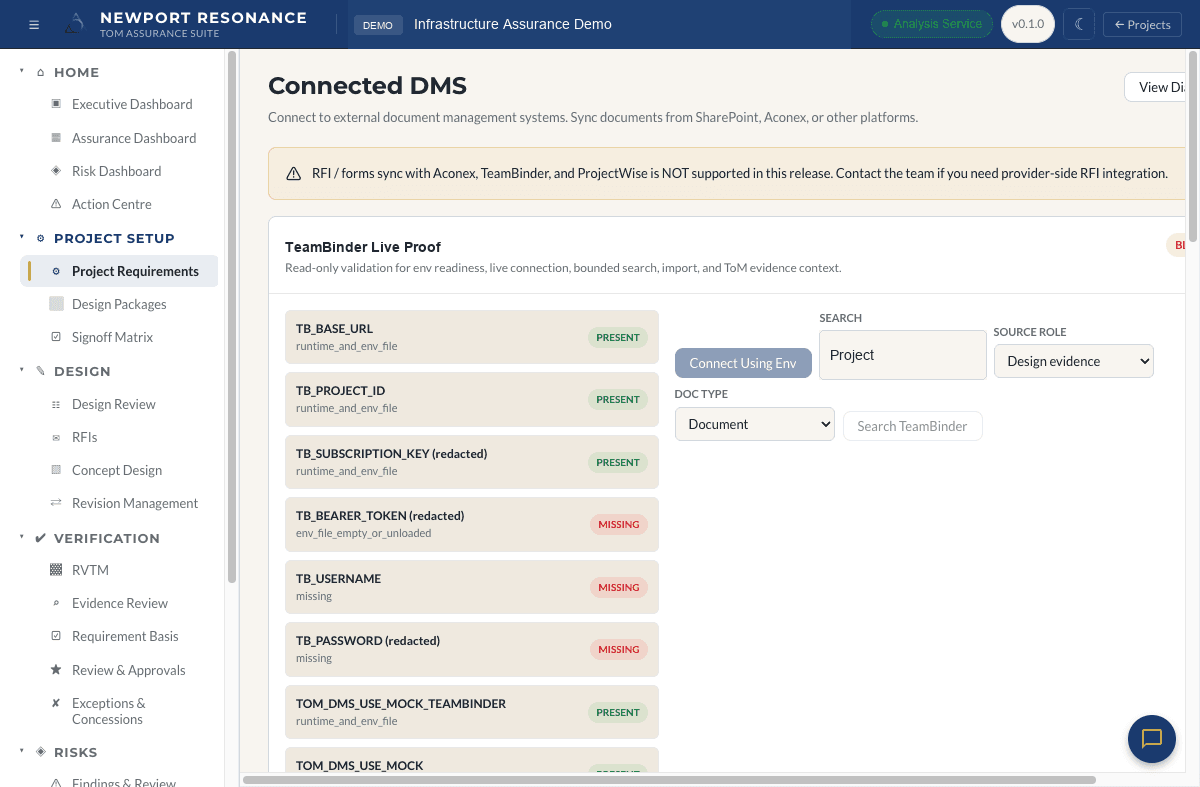Click the Exceptions & Concessions cross icon
The height and width of the screenshot is (787, 1200).
click(56, 703)
